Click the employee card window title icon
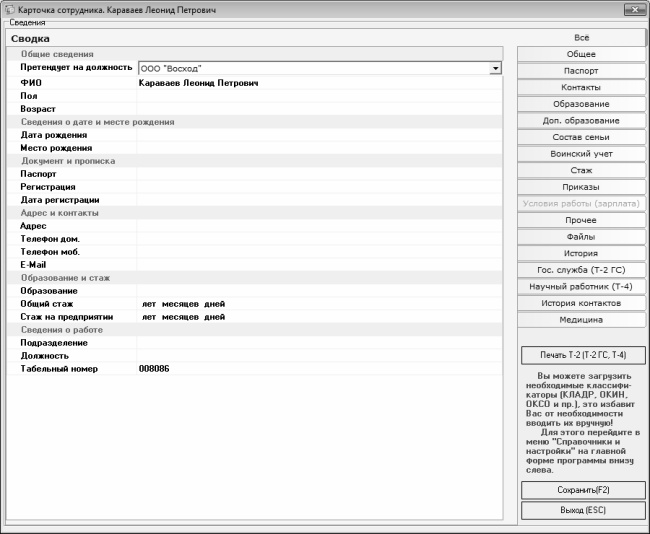This screenshot has width=650, height=534. [x=9, y=8]
